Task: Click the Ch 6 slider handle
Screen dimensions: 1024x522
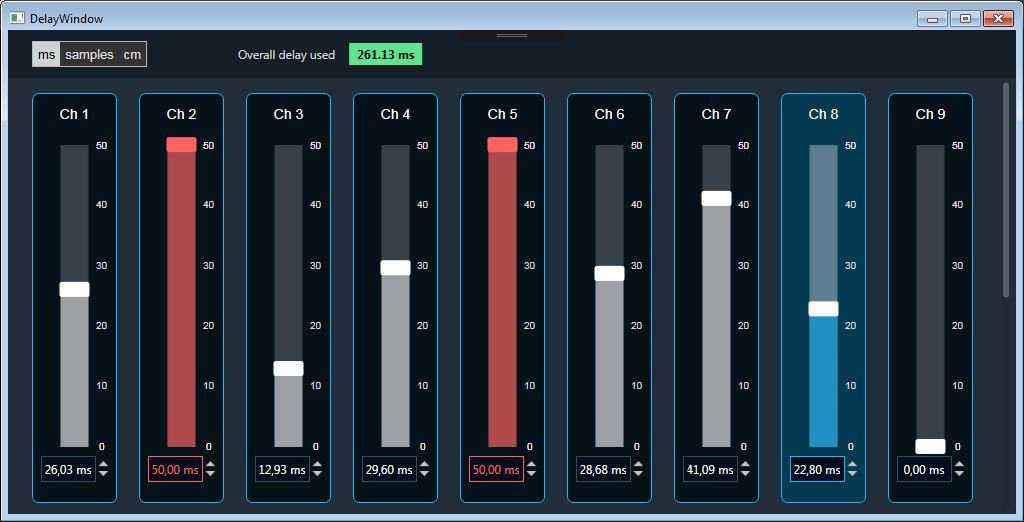Action: pyautogui.click(x=609, y=273)
